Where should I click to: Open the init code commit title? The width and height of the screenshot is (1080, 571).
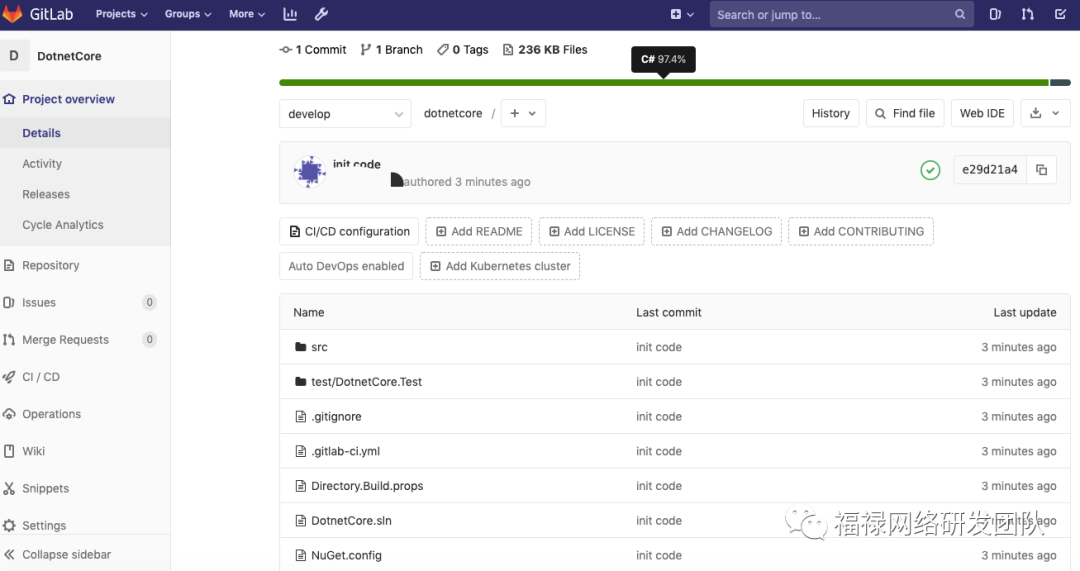point(357,164)
